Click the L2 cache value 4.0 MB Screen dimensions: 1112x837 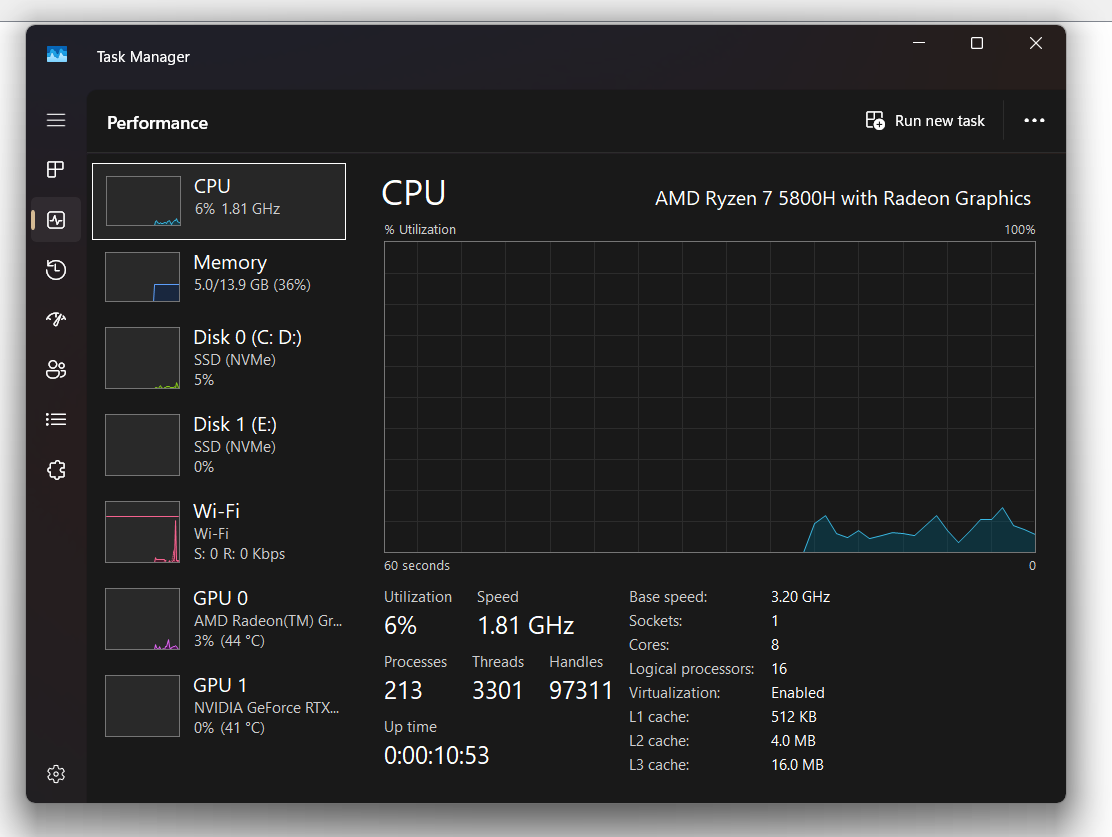794,741
